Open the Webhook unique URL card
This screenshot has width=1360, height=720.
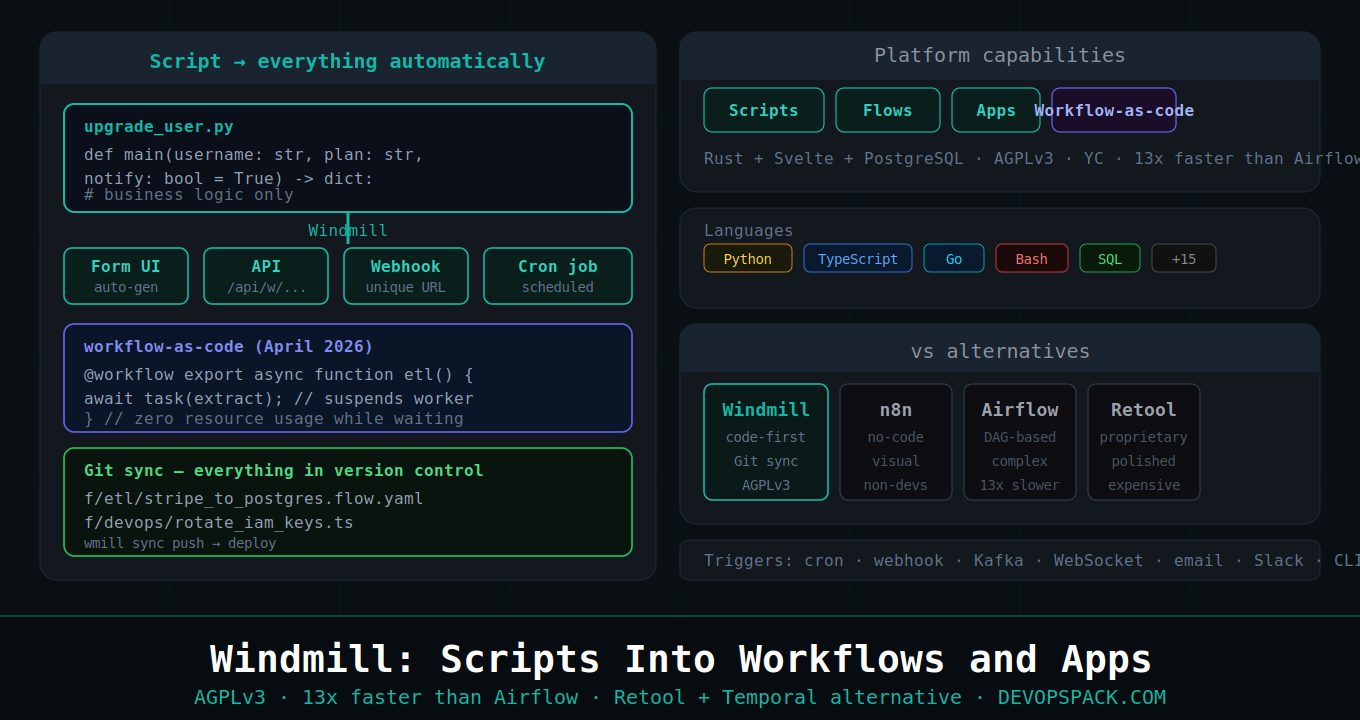pyautogui.click(x=406, y=276)
